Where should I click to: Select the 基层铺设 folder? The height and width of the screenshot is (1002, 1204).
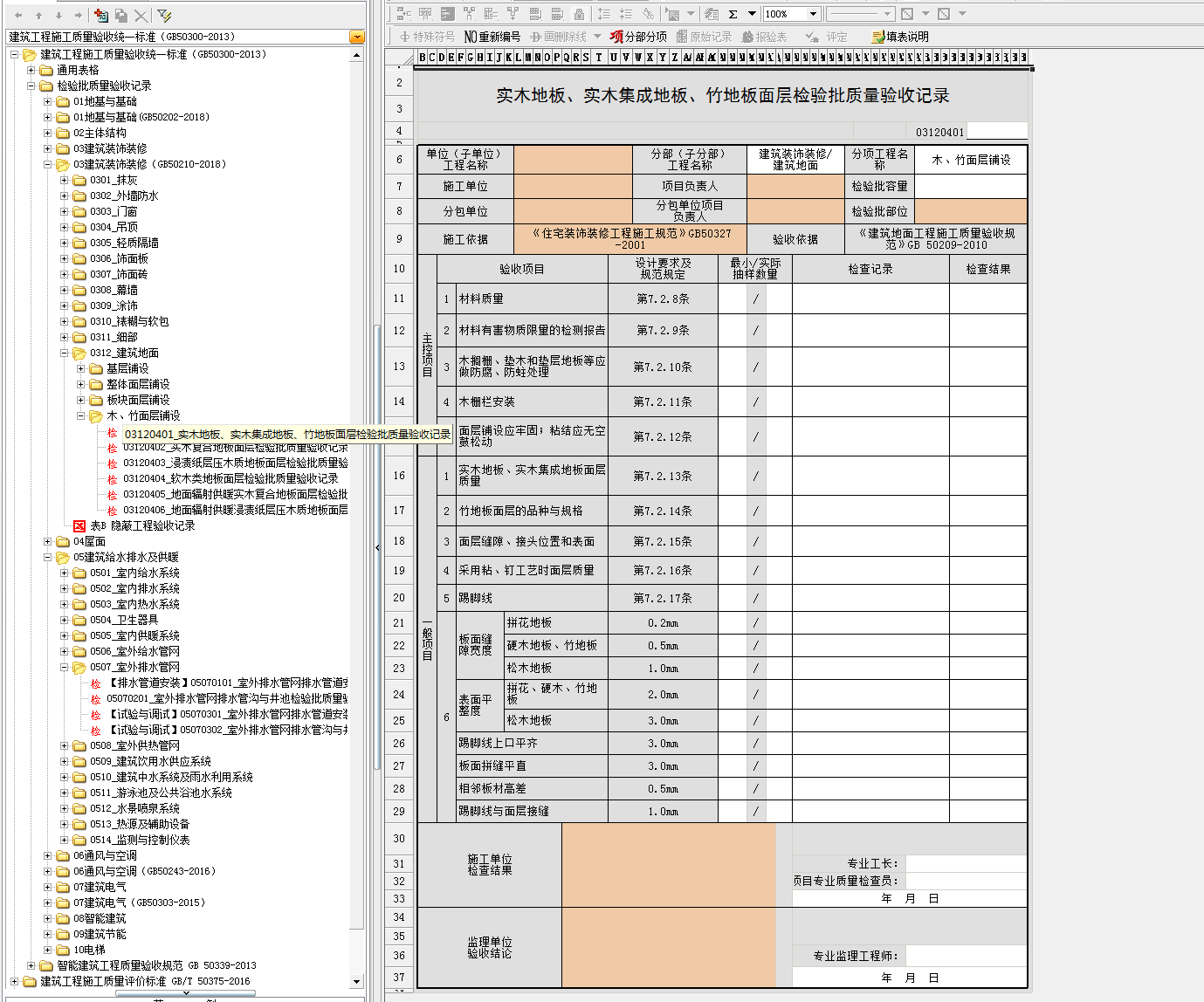(127, 368)
